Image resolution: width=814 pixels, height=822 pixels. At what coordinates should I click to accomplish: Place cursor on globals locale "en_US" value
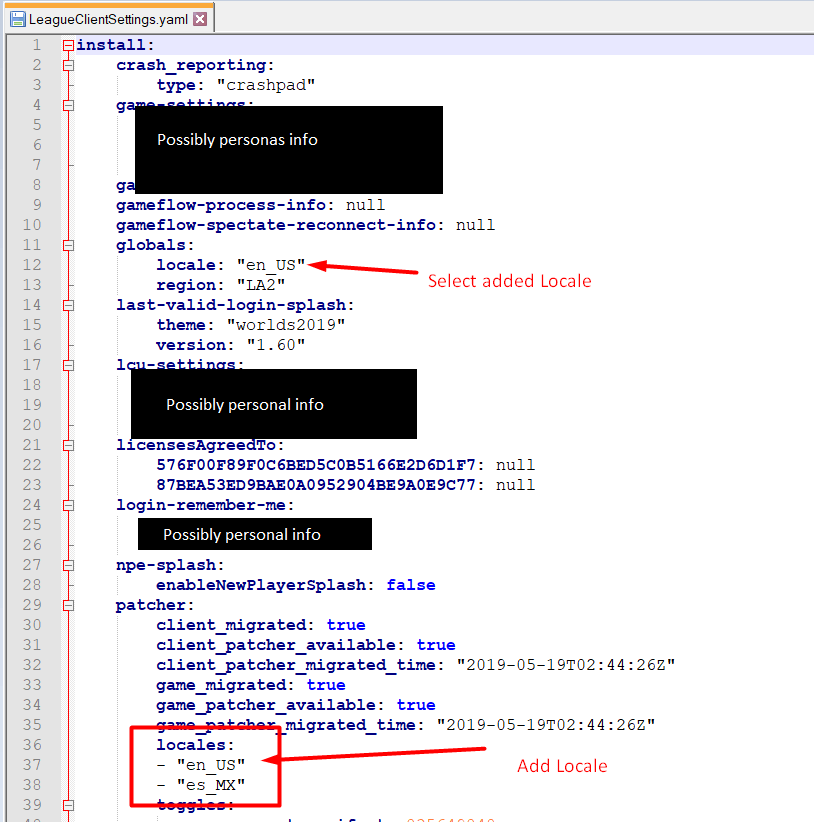click(x=271, y=265)
